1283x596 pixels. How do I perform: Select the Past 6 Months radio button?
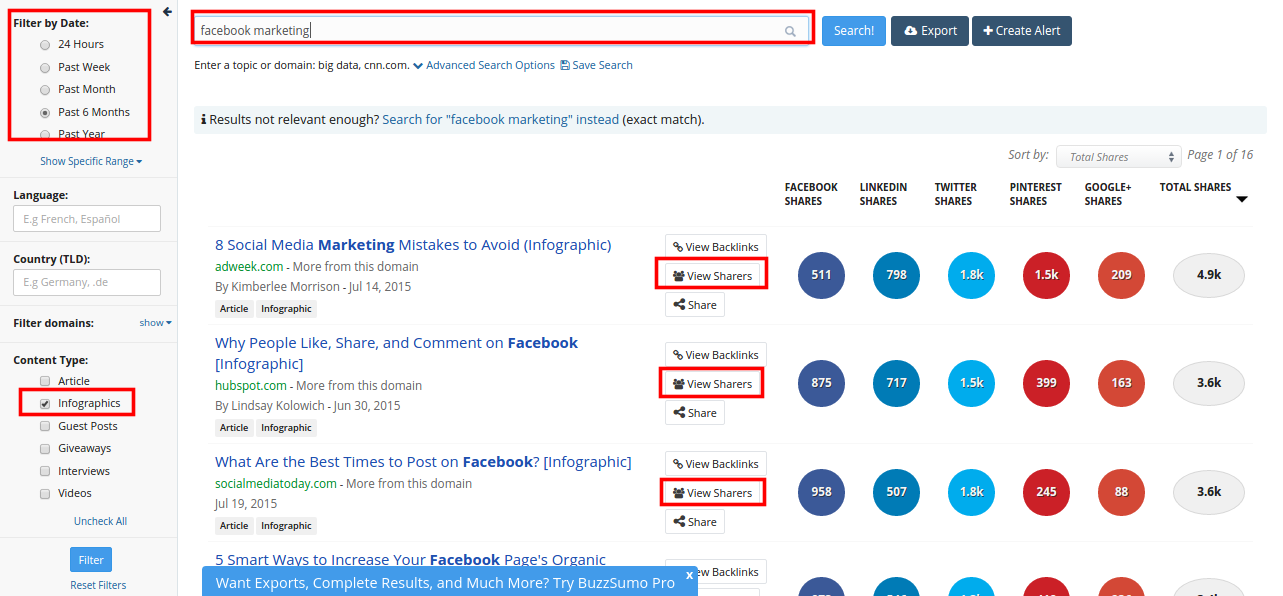pyautogui.click(x=45, y=113)
